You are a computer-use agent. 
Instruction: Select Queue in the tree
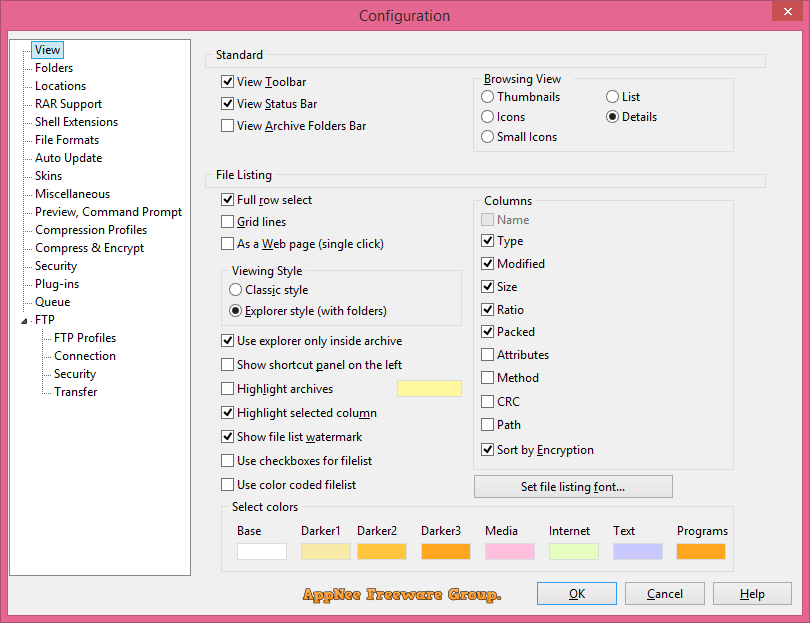[52, 302]
